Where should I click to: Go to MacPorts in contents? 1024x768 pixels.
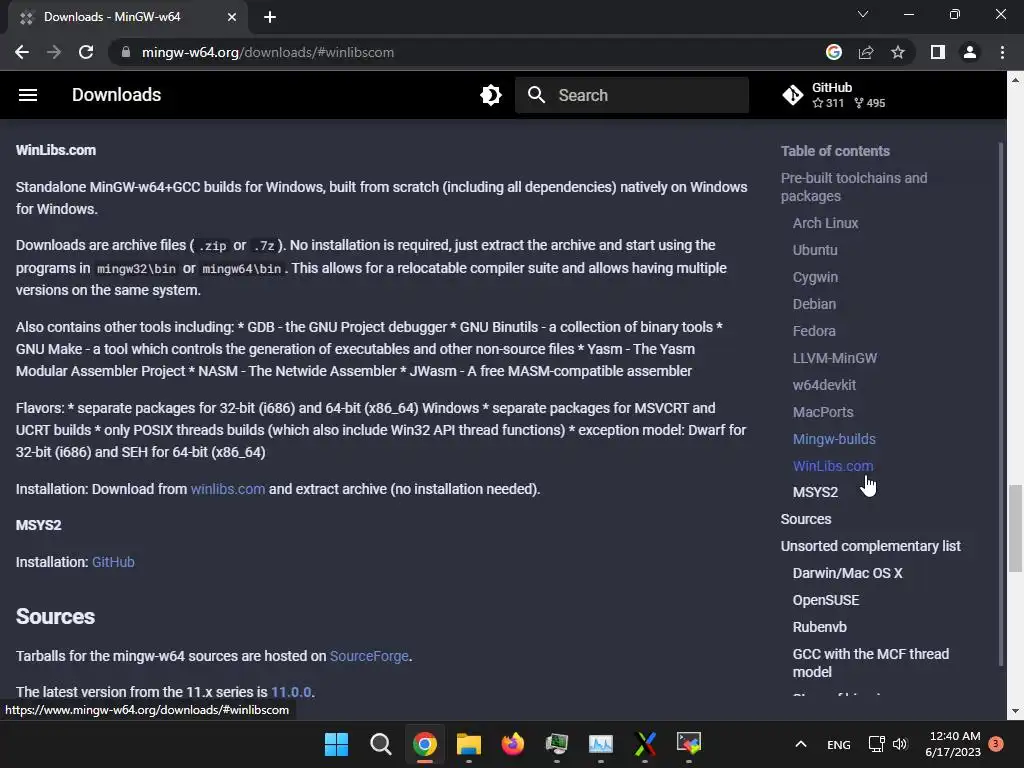coord(823,412)
